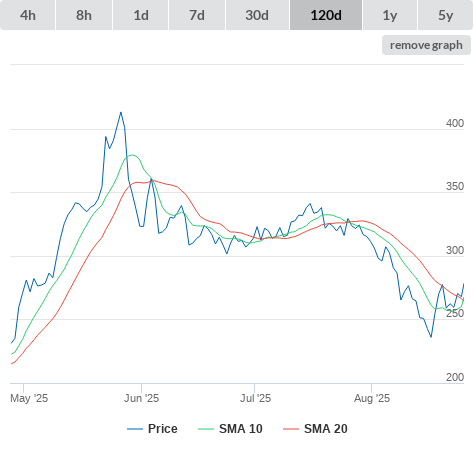Choose the 1d time range tab
474x455 pixels.
pyautogui.click(x=141, y=15)
